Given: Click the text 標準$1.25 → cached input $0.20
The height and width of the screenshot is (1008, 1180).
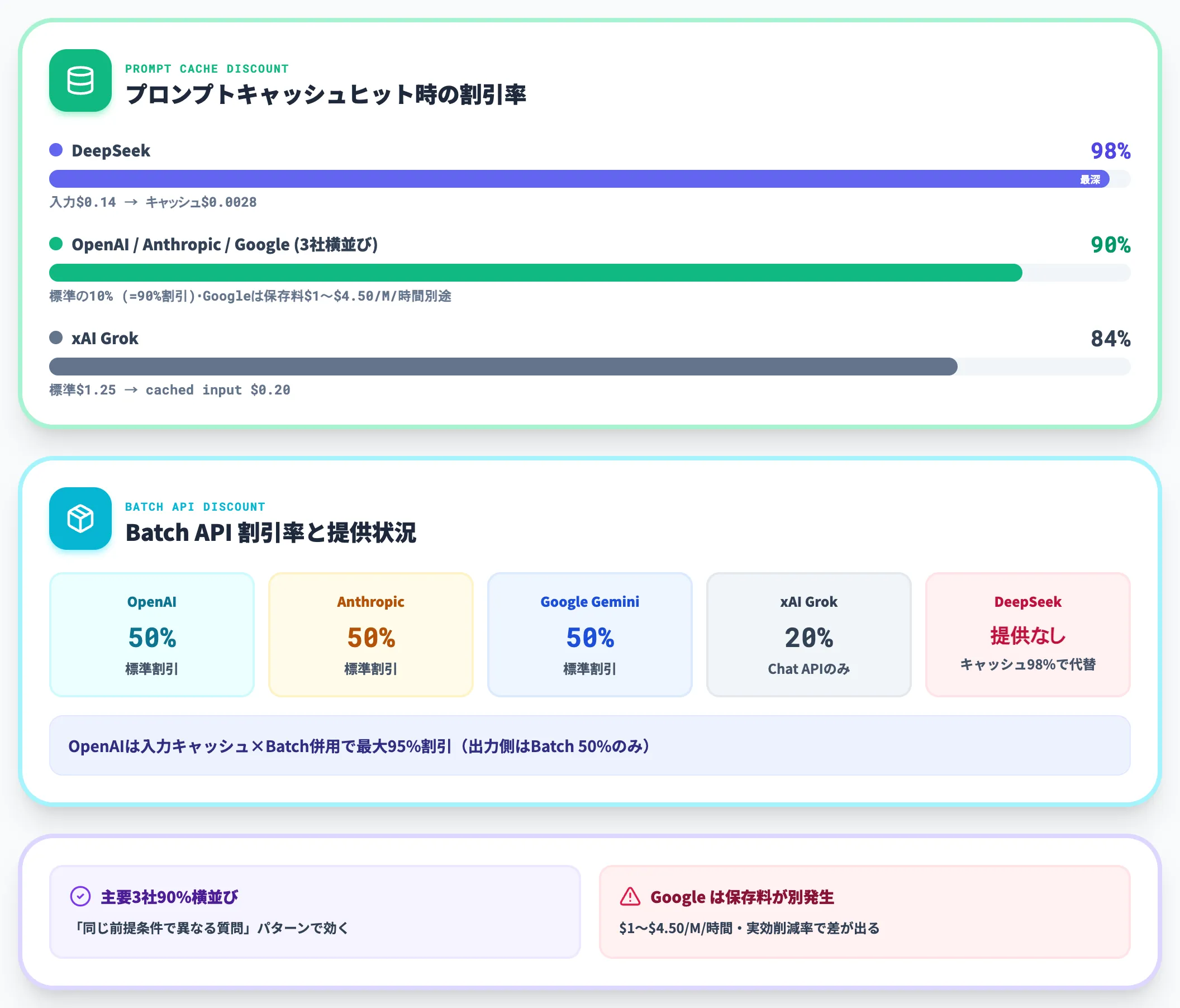Looking at the screenshot, I should click(x=170, y=390).
